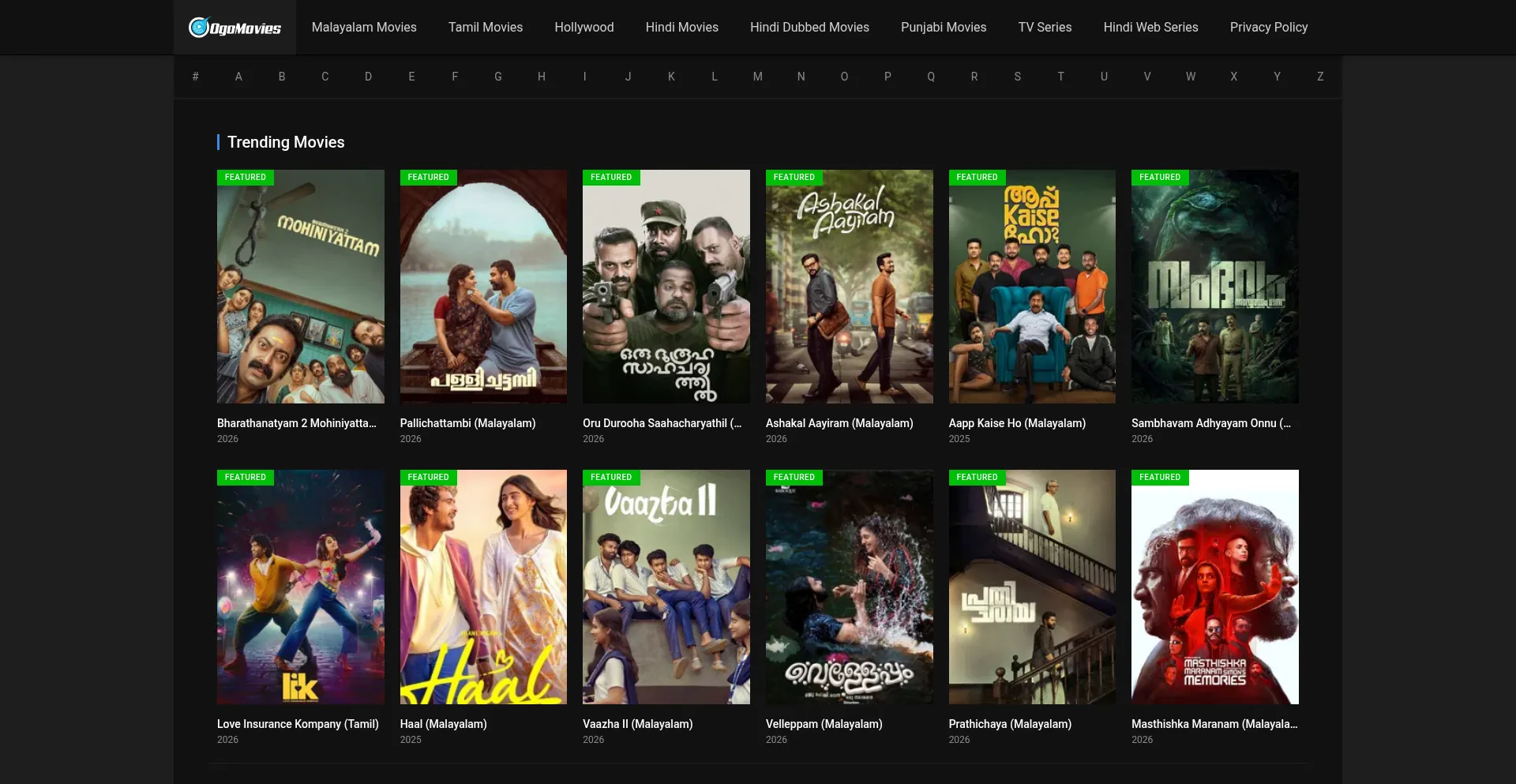This screenshot has height=784, width=1516.
Task: Open the Privacy Policy page
Action: coord(1269,27)
